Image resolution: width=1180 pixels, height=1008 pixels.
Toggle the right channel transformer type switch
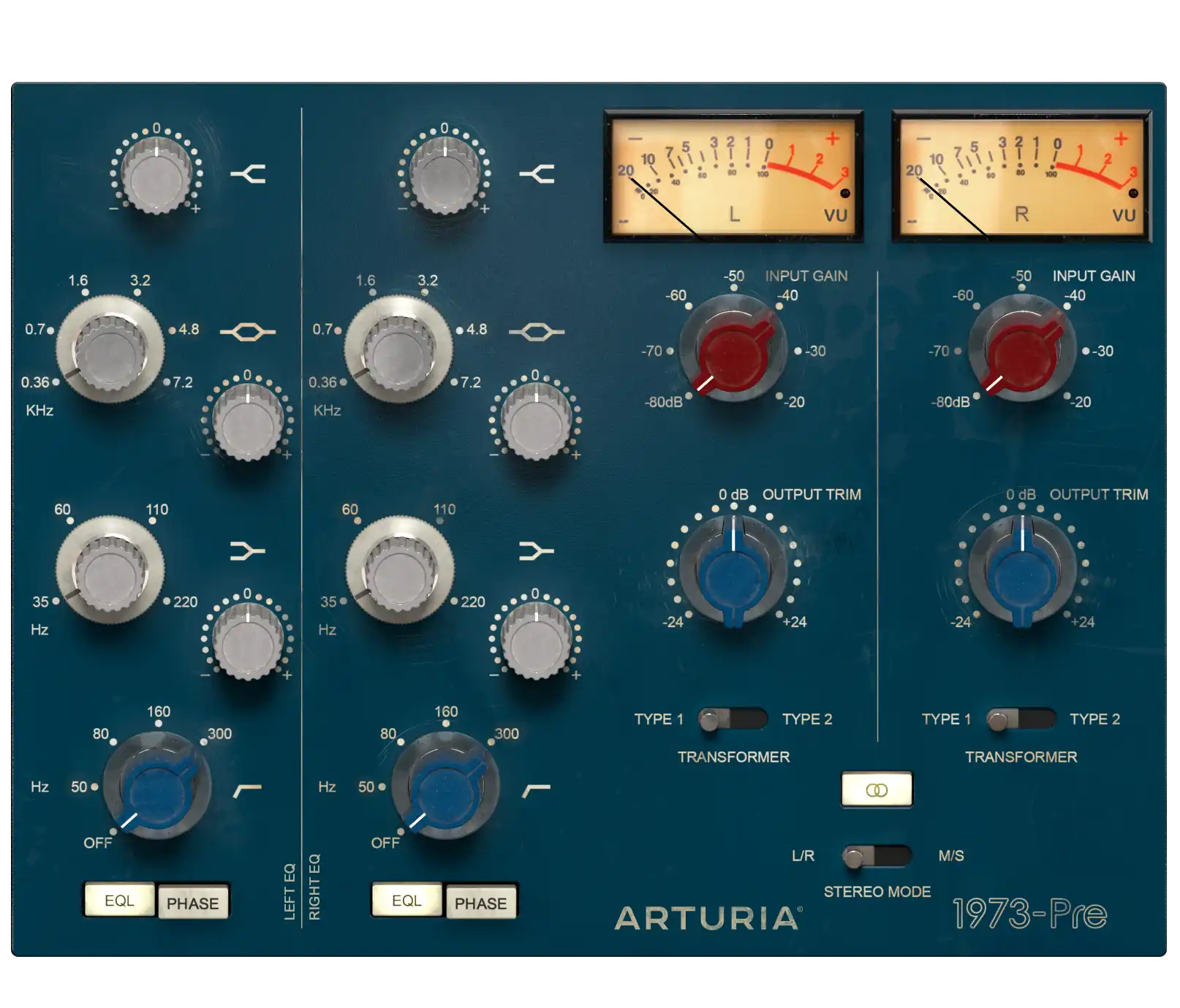(1020, 720)
